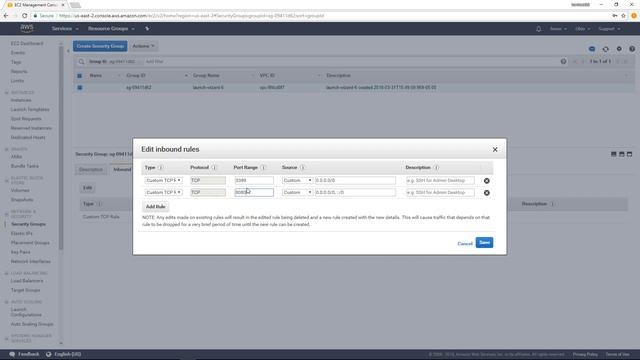Reload the page with browser refresh icon
The height and width of the screenshot is (360, 640).
point(24,16)
